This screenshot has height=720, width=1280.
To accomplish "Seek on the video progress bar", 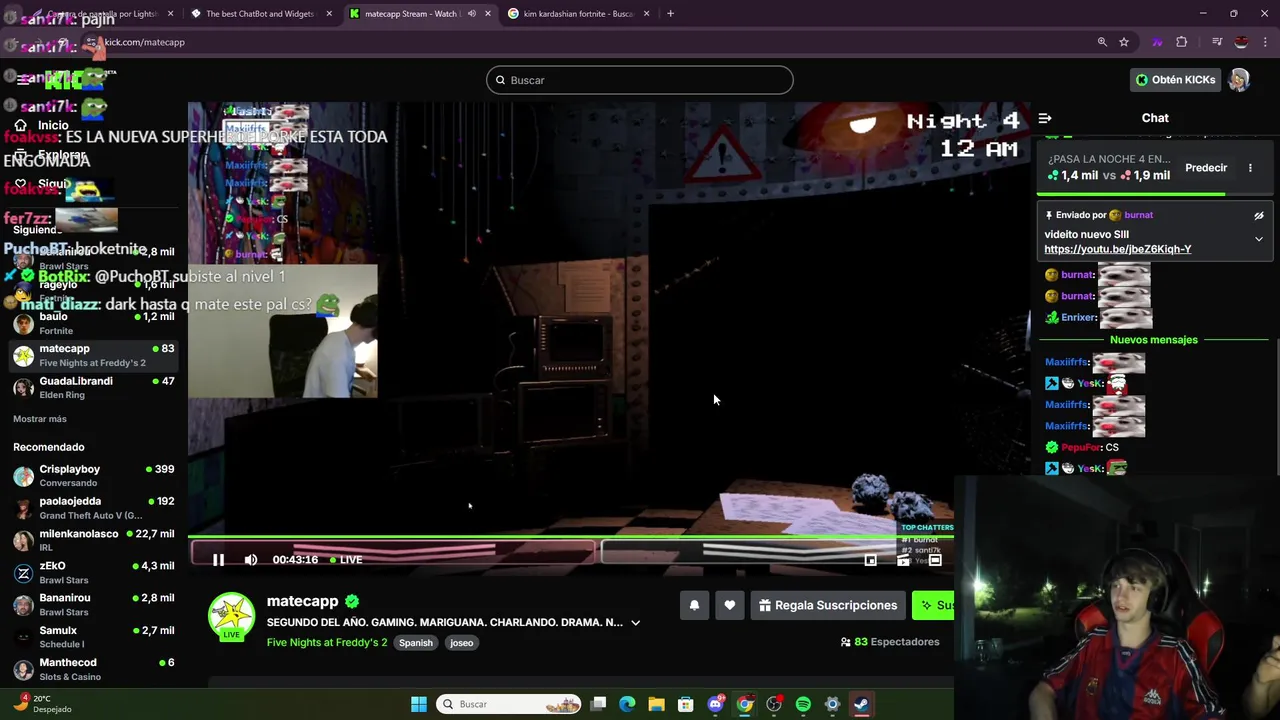I will coord(570,537).
